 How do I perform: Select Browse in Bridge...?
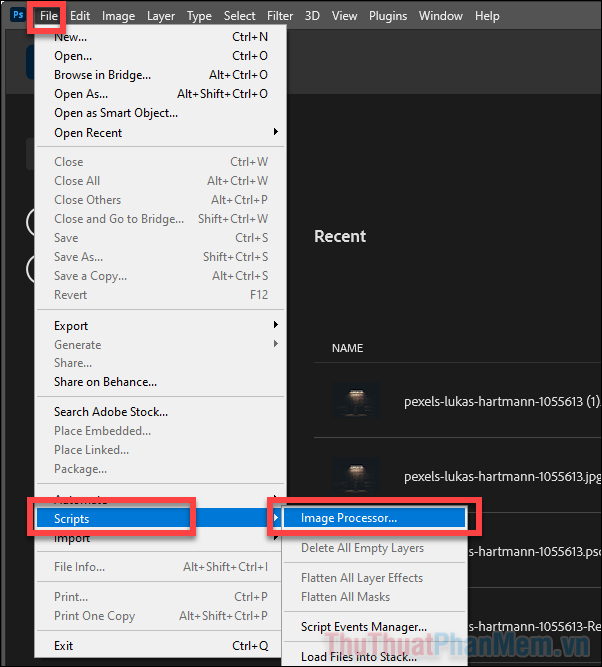[x=161, y=75]
